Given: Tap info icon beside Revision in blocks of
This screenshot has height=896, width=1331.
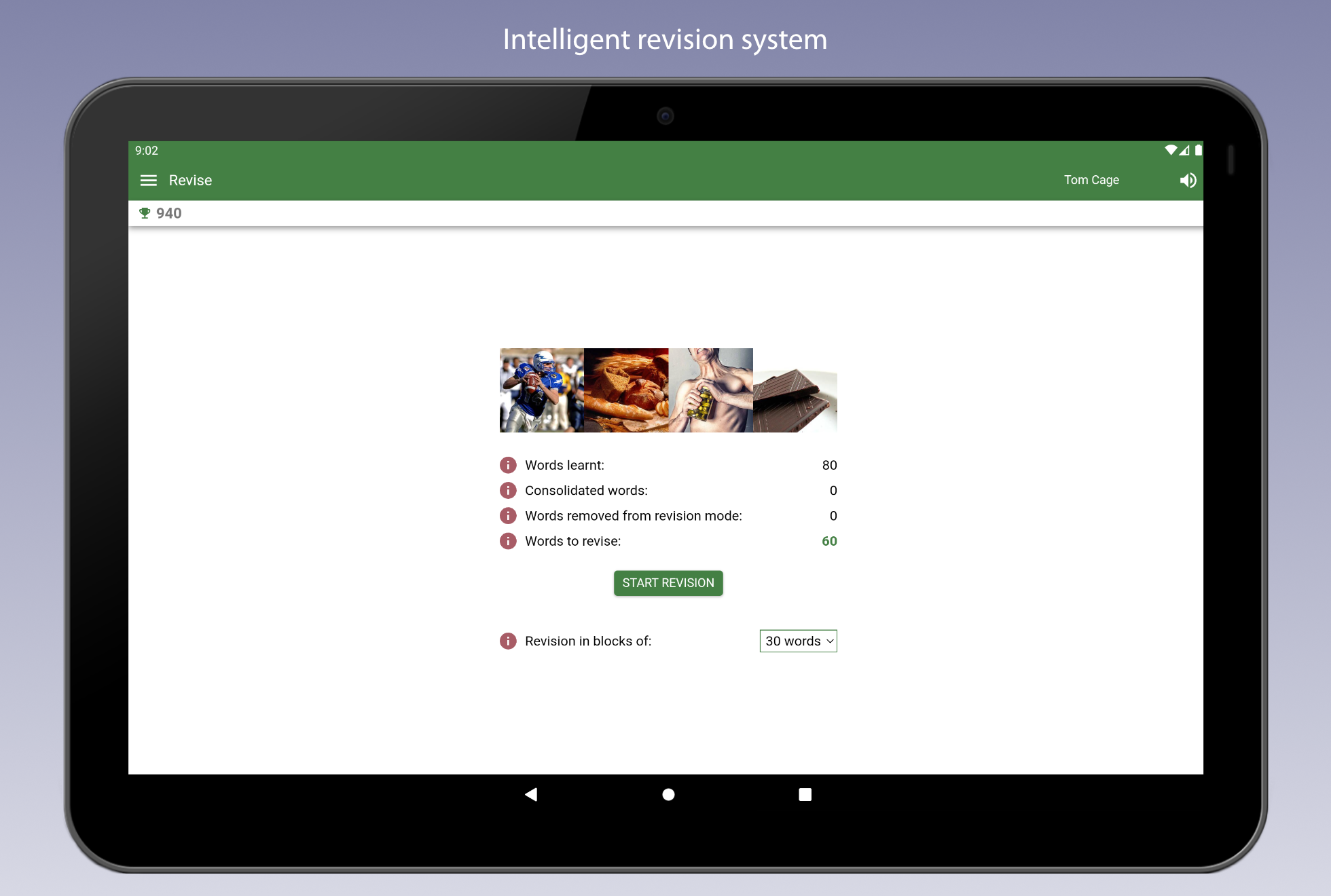Looking at the screenshot, I should (x=508, y=641).
